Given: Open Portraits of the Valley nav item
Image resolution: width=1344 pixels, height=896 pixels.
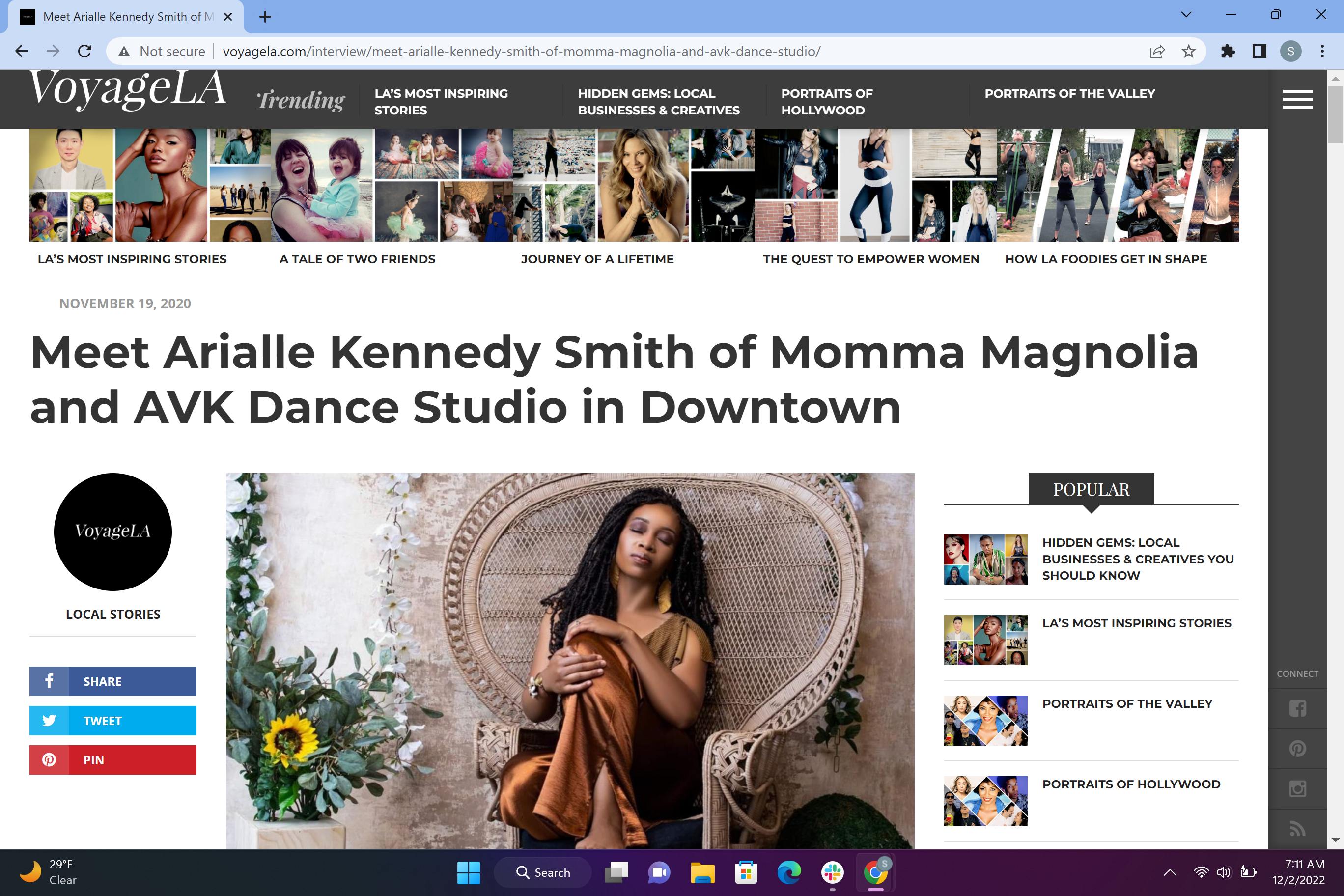Looking at the screenshot, I should point(1069,94).
